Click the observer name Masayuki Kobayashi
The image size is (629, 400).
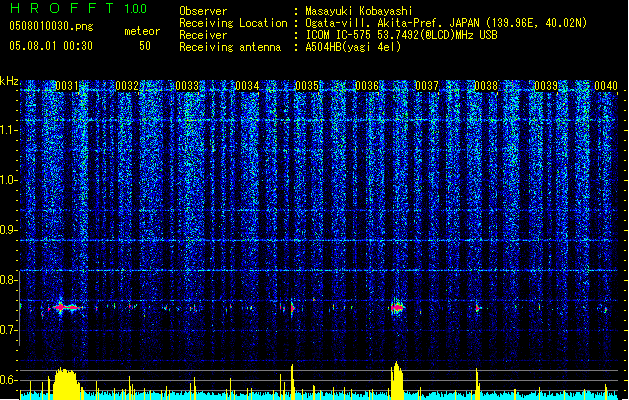pyautogui.click(x=359, y=11)
